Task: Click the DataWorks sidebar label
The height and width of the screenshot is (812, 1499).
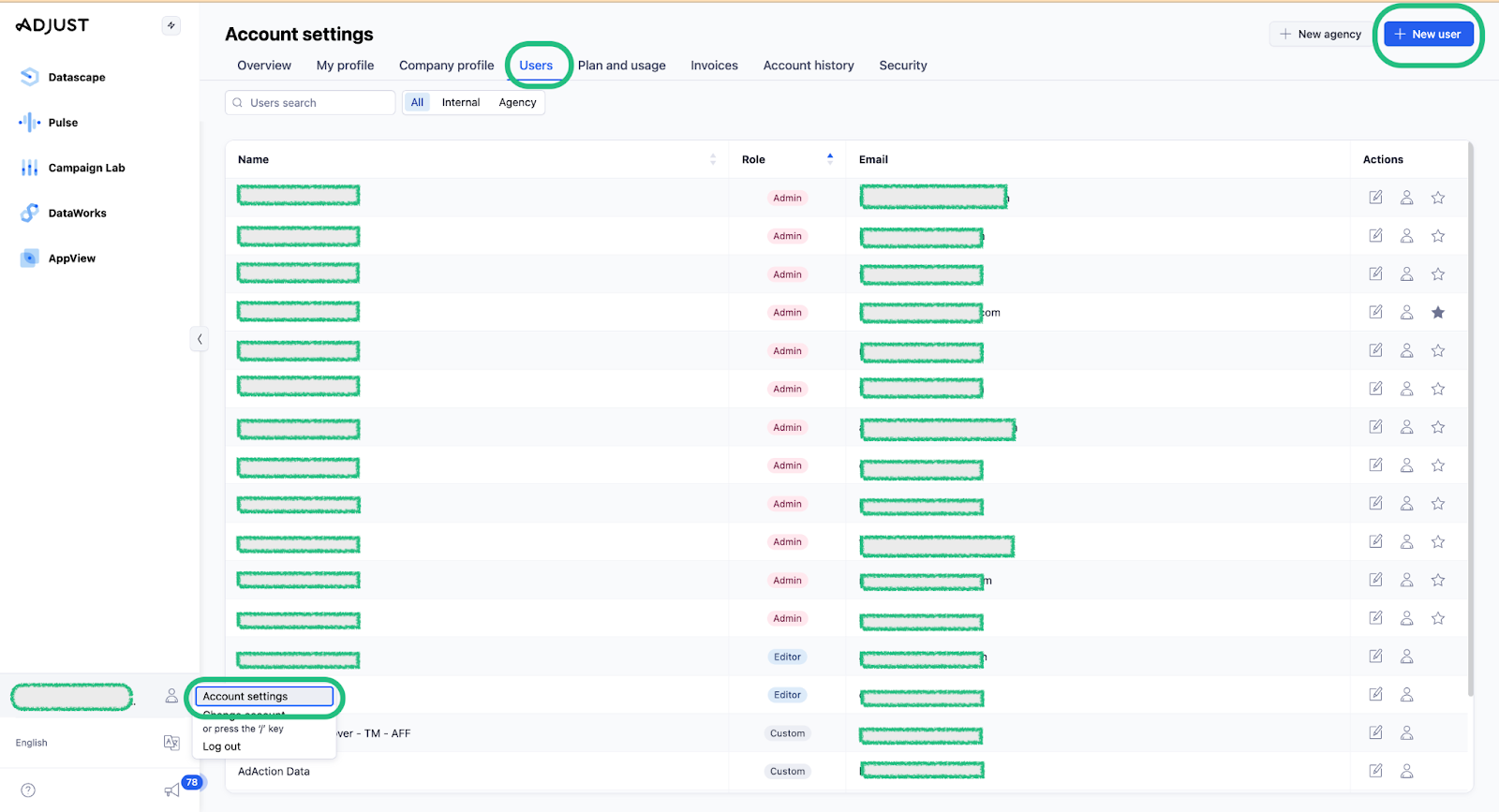Action: (78, 214)
